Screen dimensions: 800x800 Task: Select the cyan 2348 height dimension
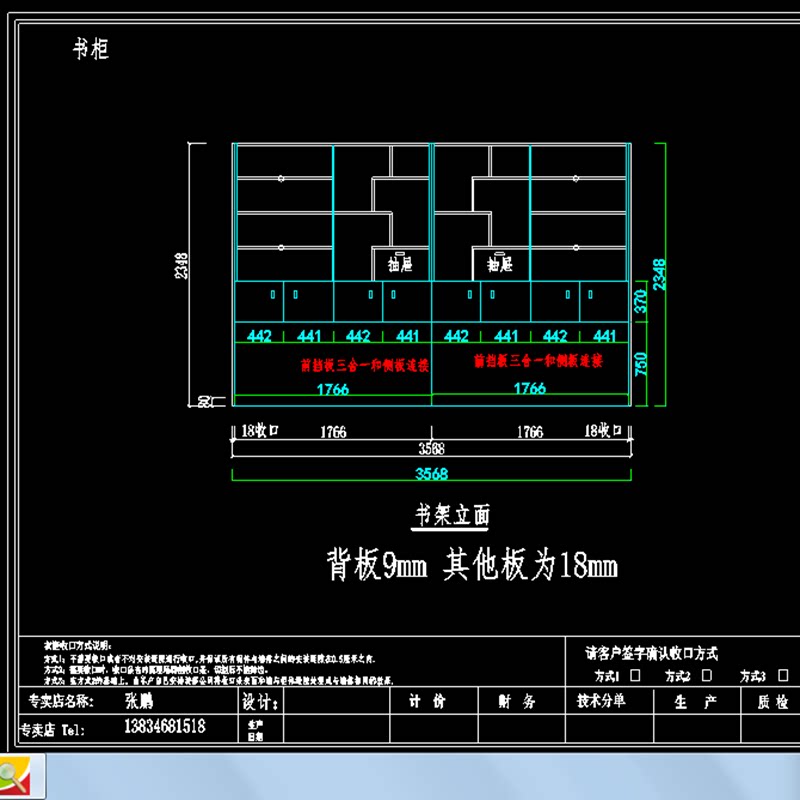point(659,274)
